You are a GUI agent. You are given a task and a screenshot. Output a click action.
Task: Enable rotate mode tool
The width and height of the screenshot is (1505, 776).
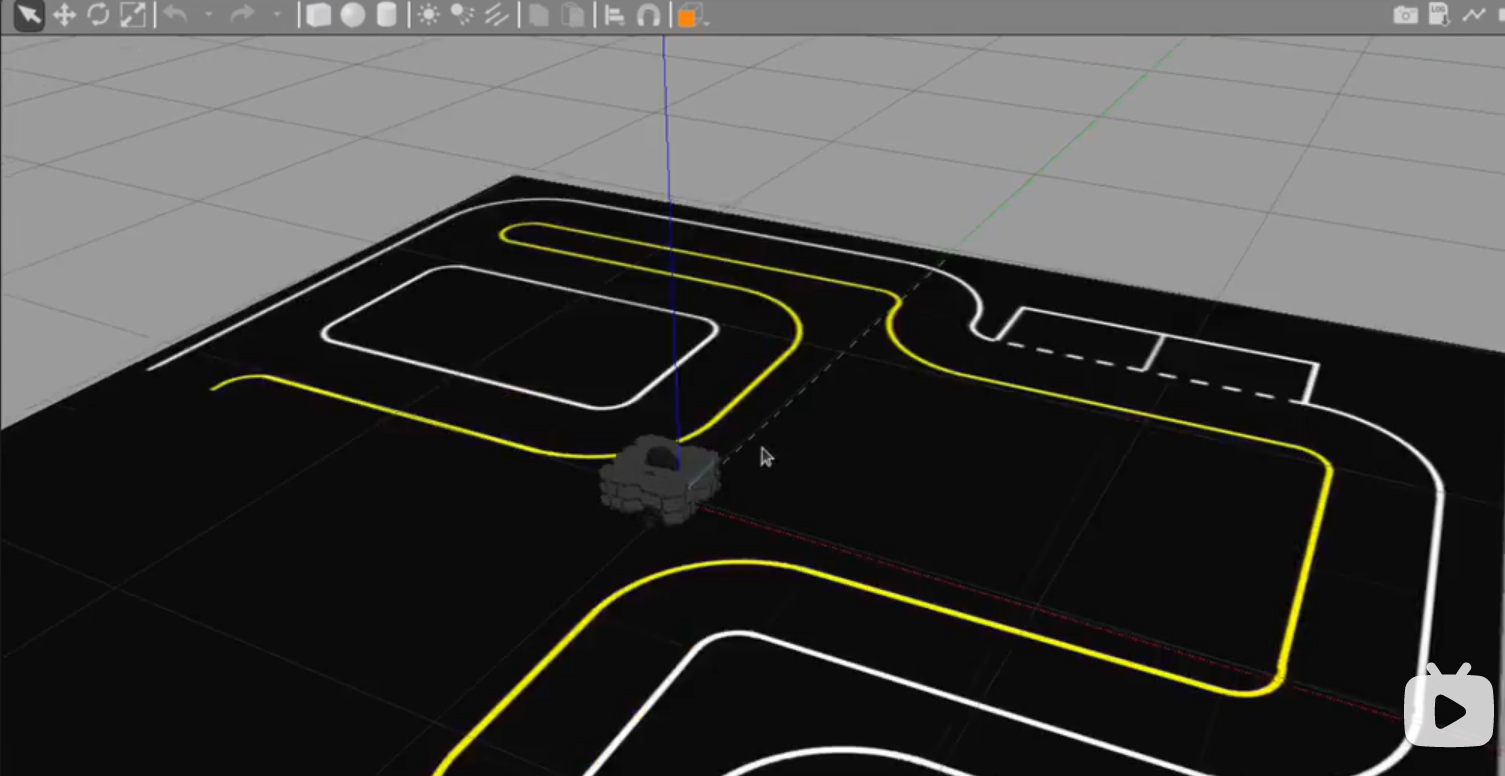pos(98,15)
